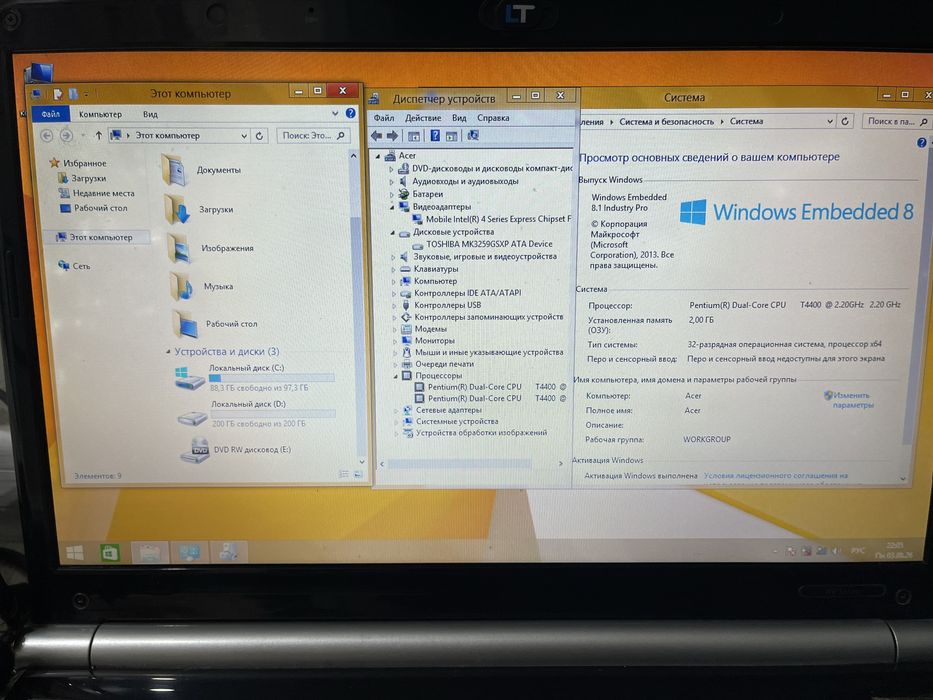Open license agreement terms link
Viewport: 933px width, 700px height.
click(775, 476)
